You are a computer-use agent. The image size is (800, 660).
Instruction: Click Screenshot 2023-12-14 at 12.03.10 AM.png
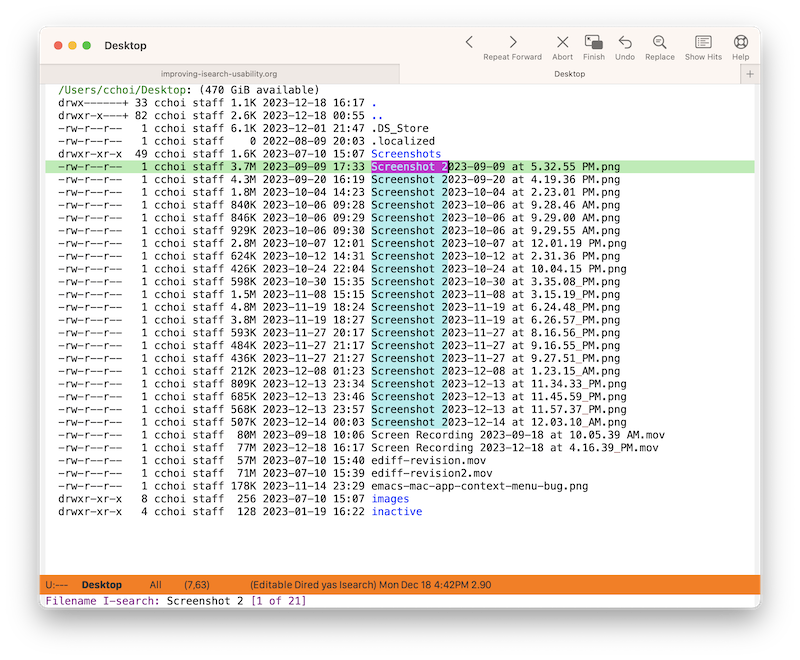498,422
